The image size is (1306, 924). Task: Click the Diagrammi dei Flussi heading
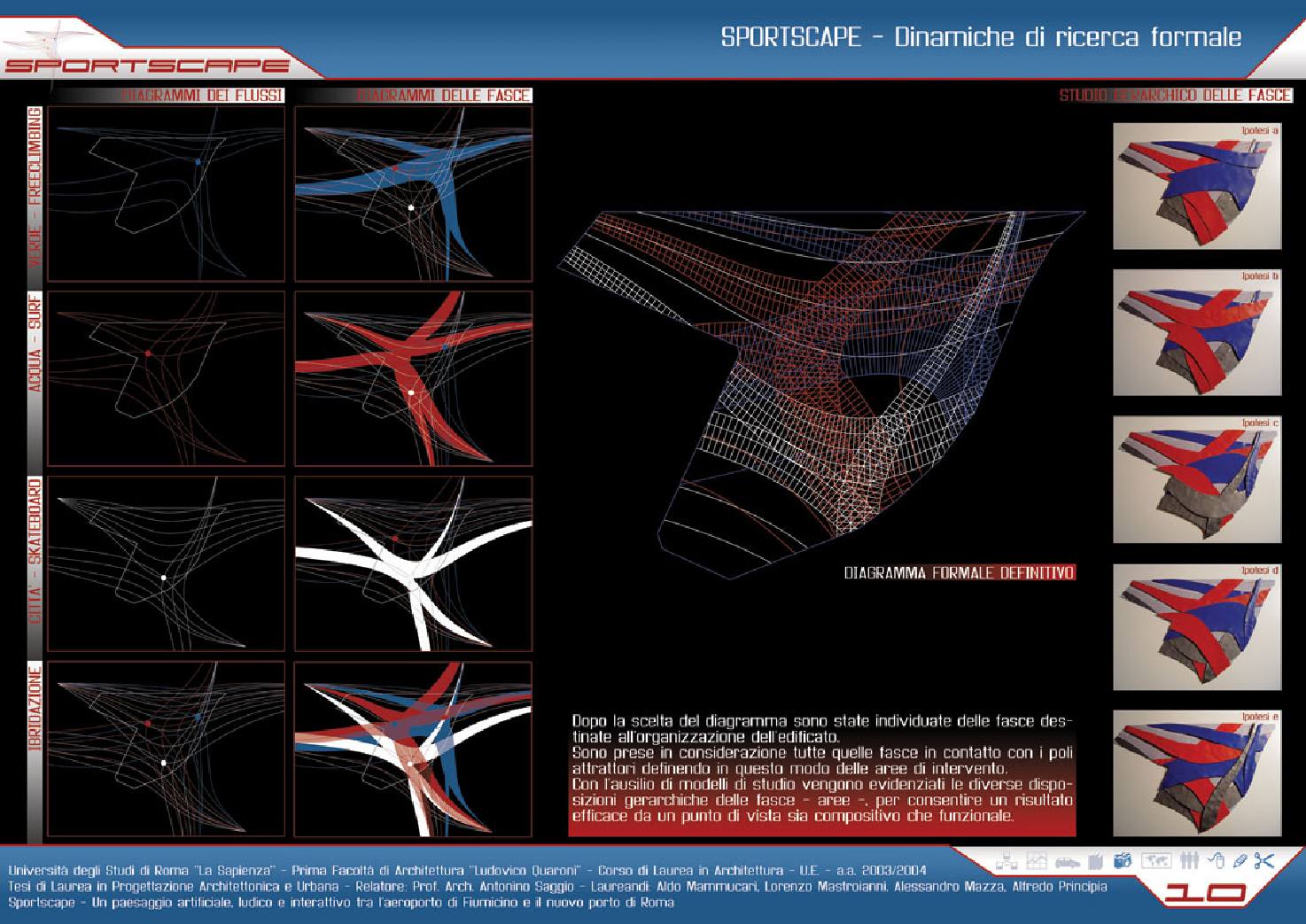coord(202,95)
